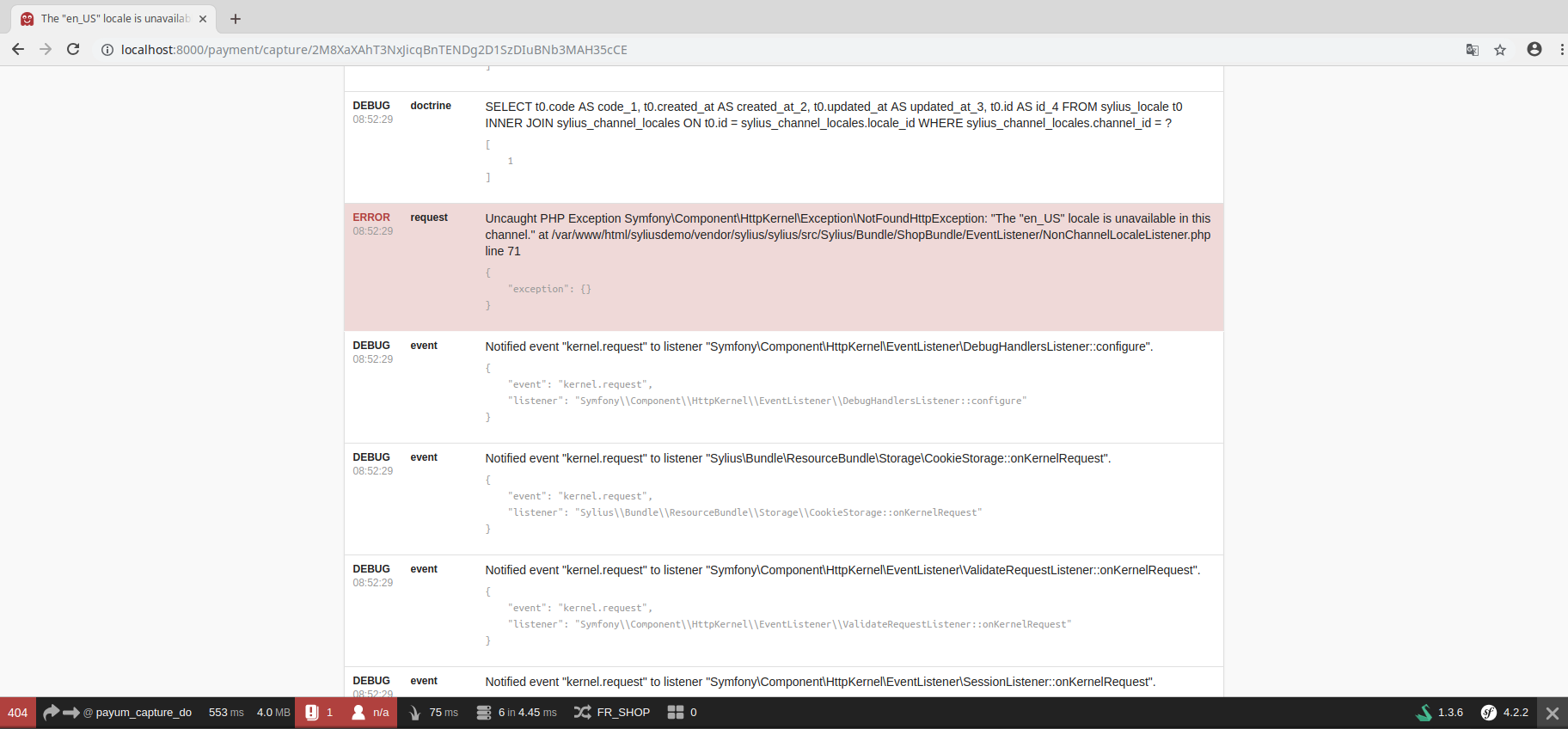Go forward using the browser forward arrow
The width and height of the screenshot is (1568, 729).
tap(46, 50)
